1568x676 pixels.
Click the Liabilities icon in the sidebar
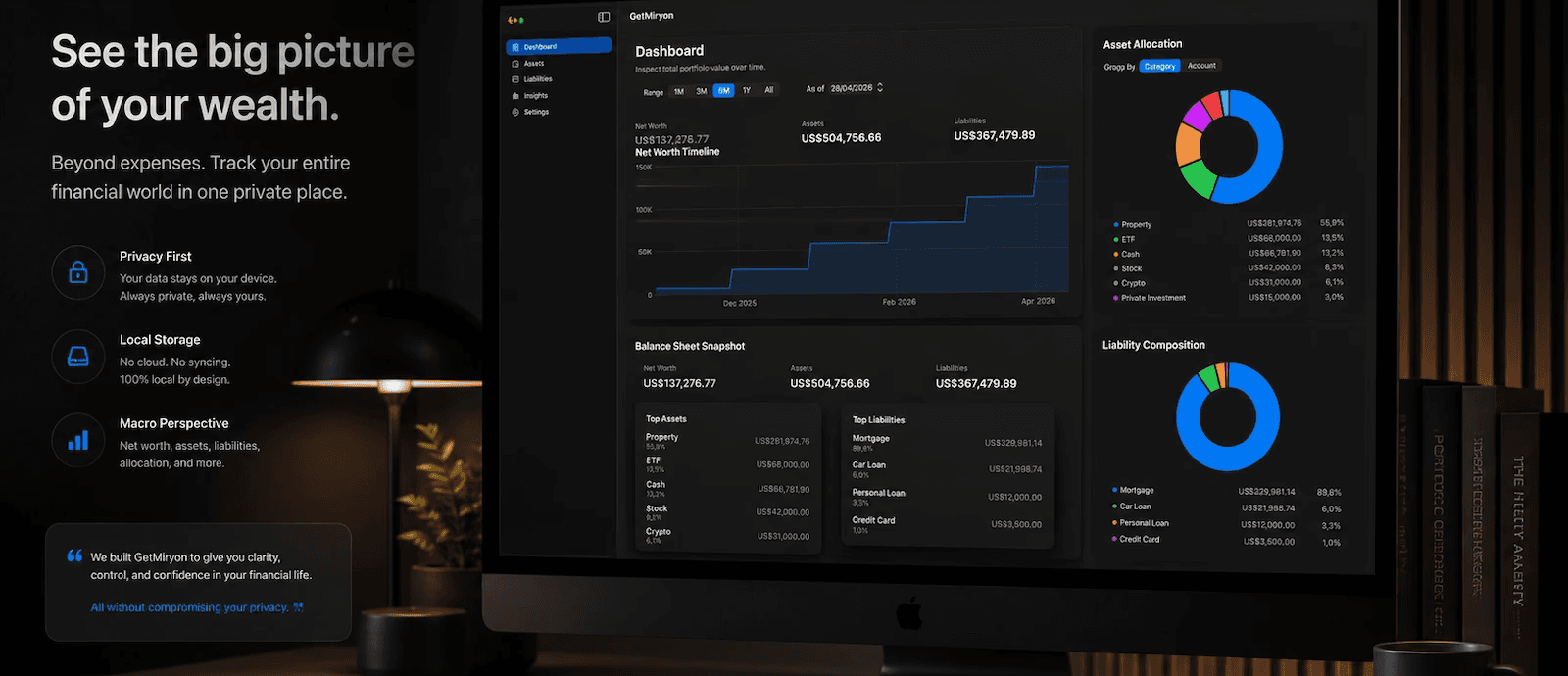point(515,79)
